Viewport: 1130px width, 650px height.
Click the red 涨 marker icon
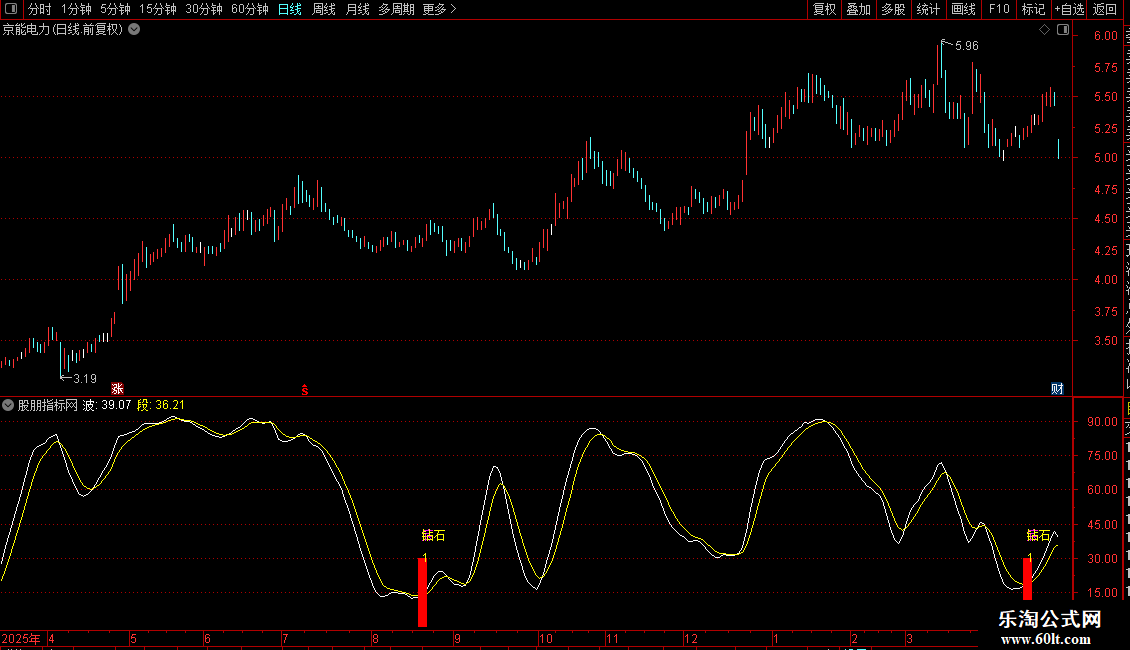(117, 388)
